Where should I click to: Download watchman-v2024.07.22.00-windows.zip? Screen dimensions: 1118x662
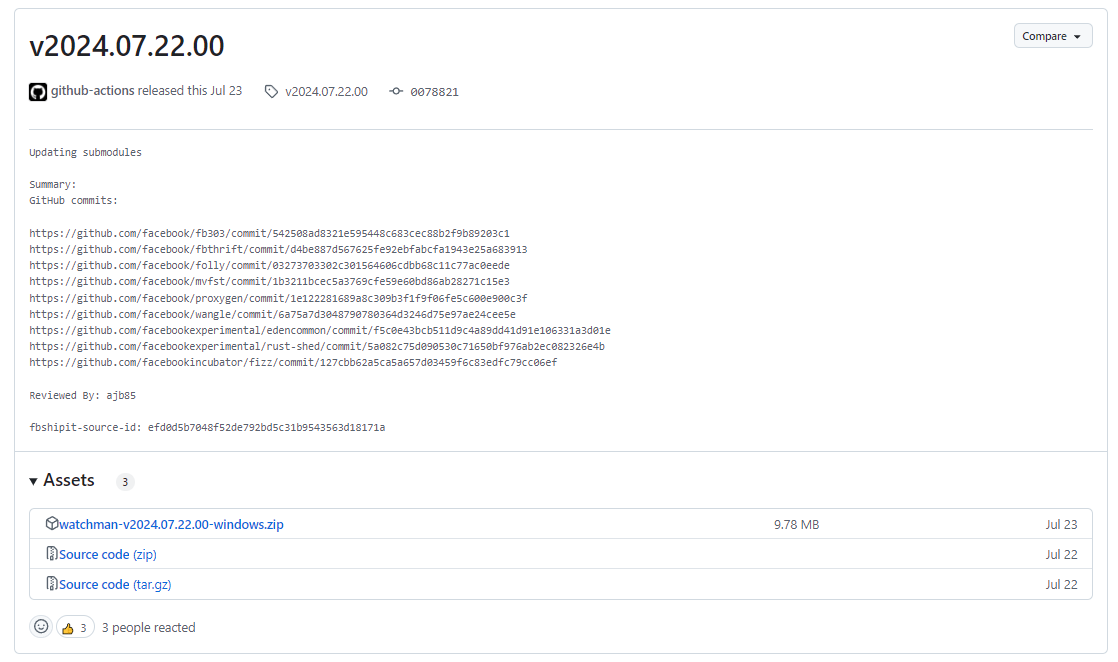coord(171,524)
